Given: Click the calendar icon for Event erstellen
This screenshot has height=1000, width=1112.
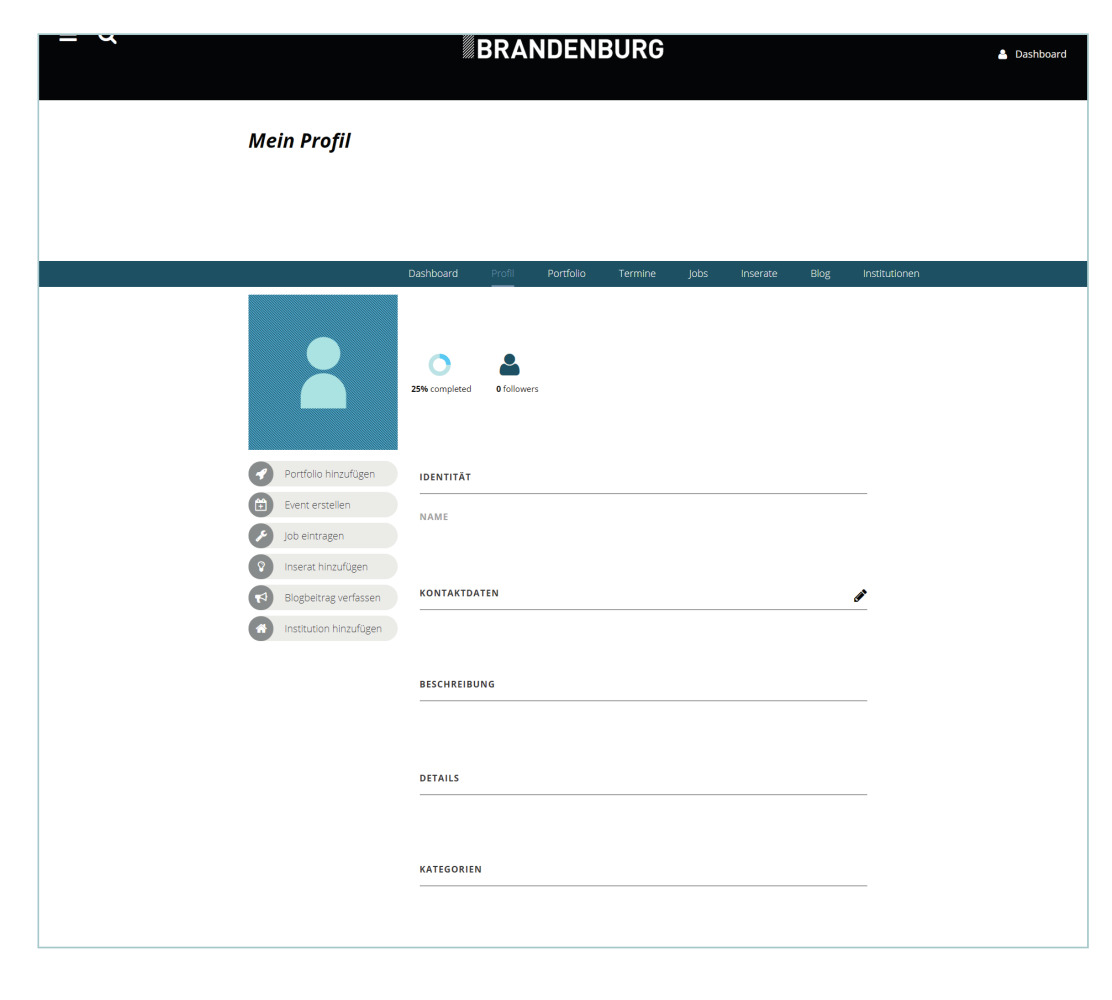Looking at the screenshot, I should coord(261,505).
